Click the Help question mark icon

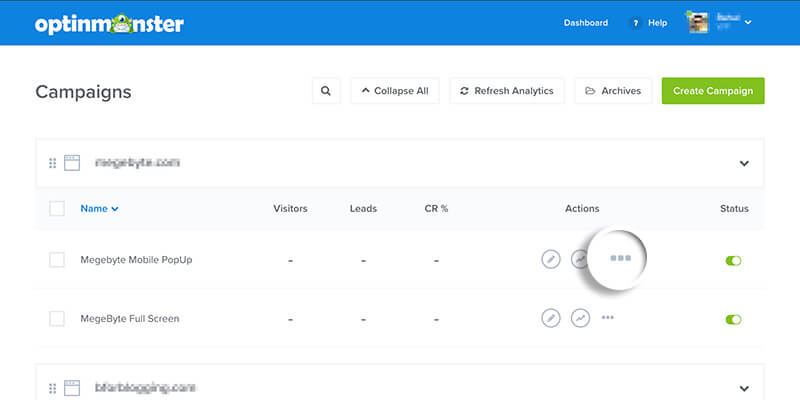[x=635, y=23]
